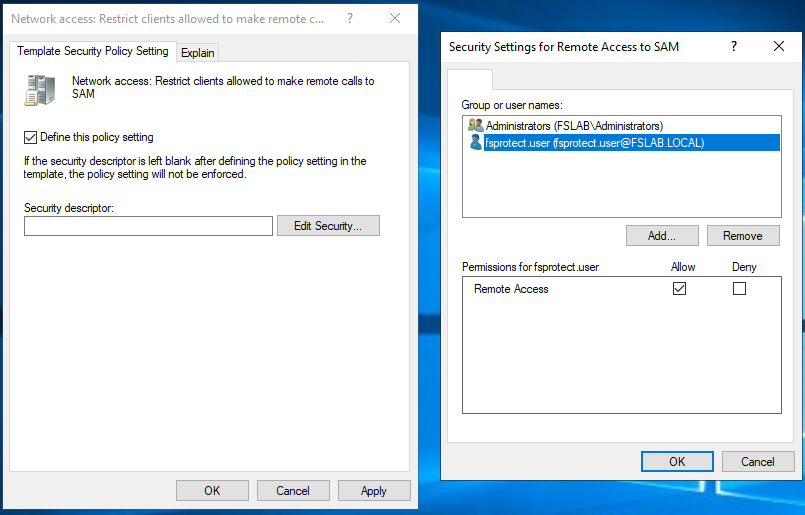Click the Edit Security button
This screenshot has width=805, height=515.
[x=328, y=226]
